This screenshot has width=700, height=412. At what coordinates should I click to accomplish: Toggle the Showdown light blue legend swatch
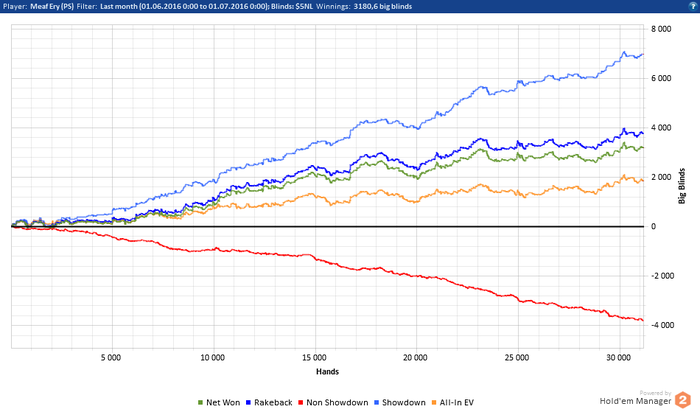click(x=376, y=403)
